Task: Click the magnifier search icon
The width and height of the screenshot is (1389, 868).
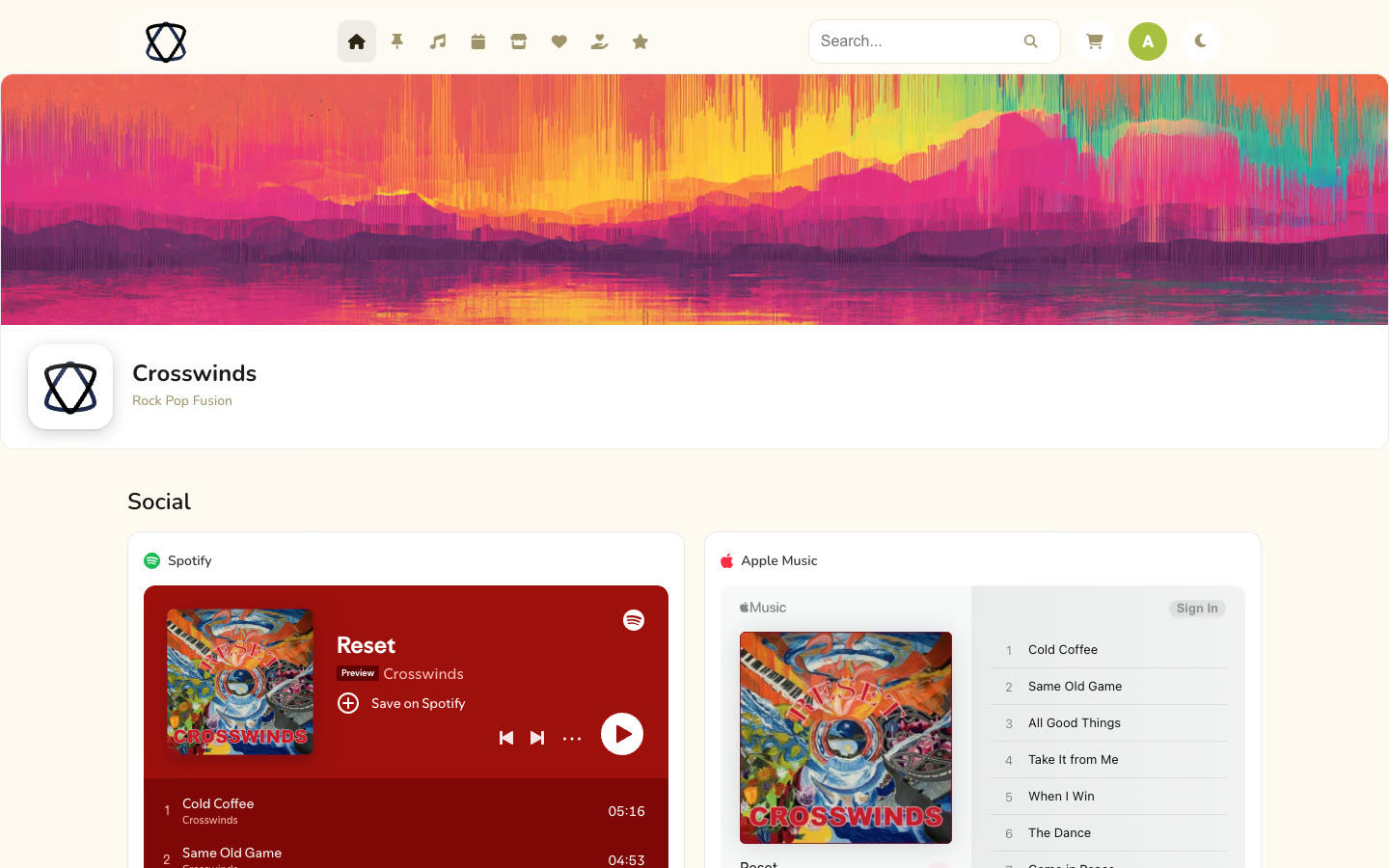Action: click(x=1031, y=41)
